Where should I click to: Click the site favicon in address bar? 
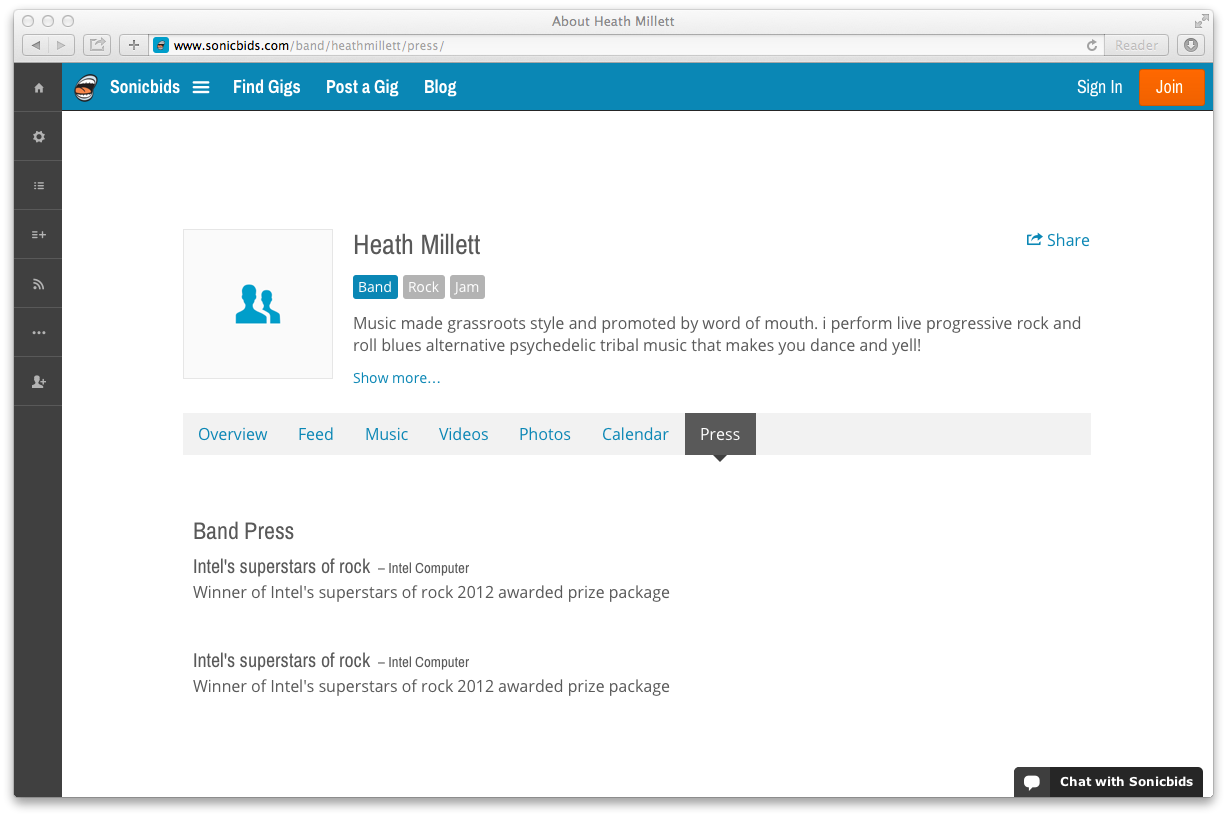pos(161,45)
